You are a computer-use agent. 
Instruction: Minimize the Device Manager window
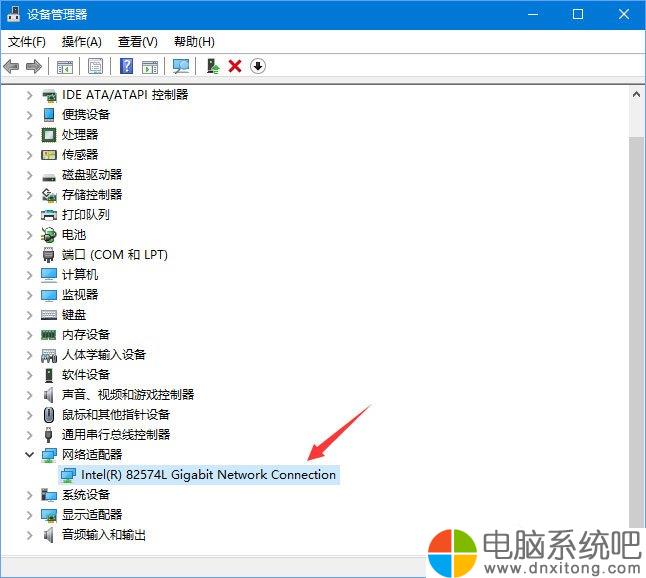pos(533,14)
